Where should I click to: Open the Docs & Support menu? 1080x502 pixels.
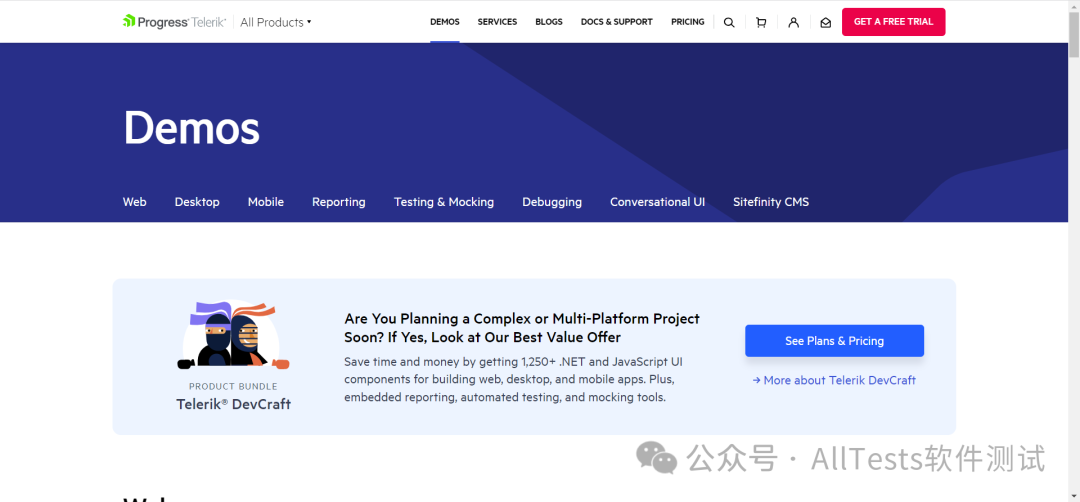[616, 22]
